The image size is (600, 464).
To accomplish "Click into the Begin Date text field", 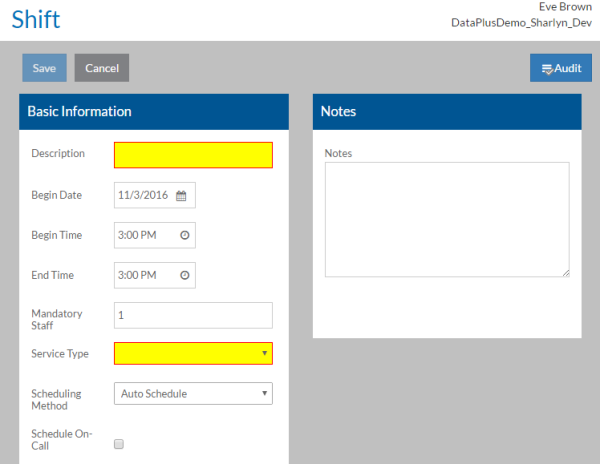I will (143, 196).
